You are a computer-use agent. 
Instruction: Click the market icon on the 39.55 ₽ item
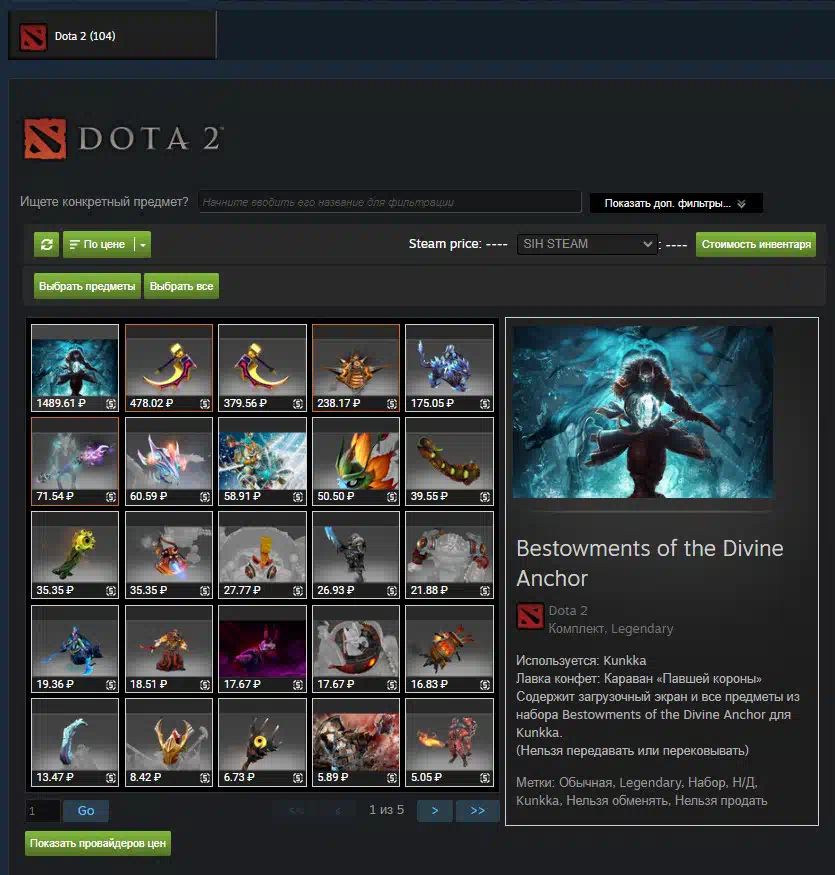(x=485, y=497)
